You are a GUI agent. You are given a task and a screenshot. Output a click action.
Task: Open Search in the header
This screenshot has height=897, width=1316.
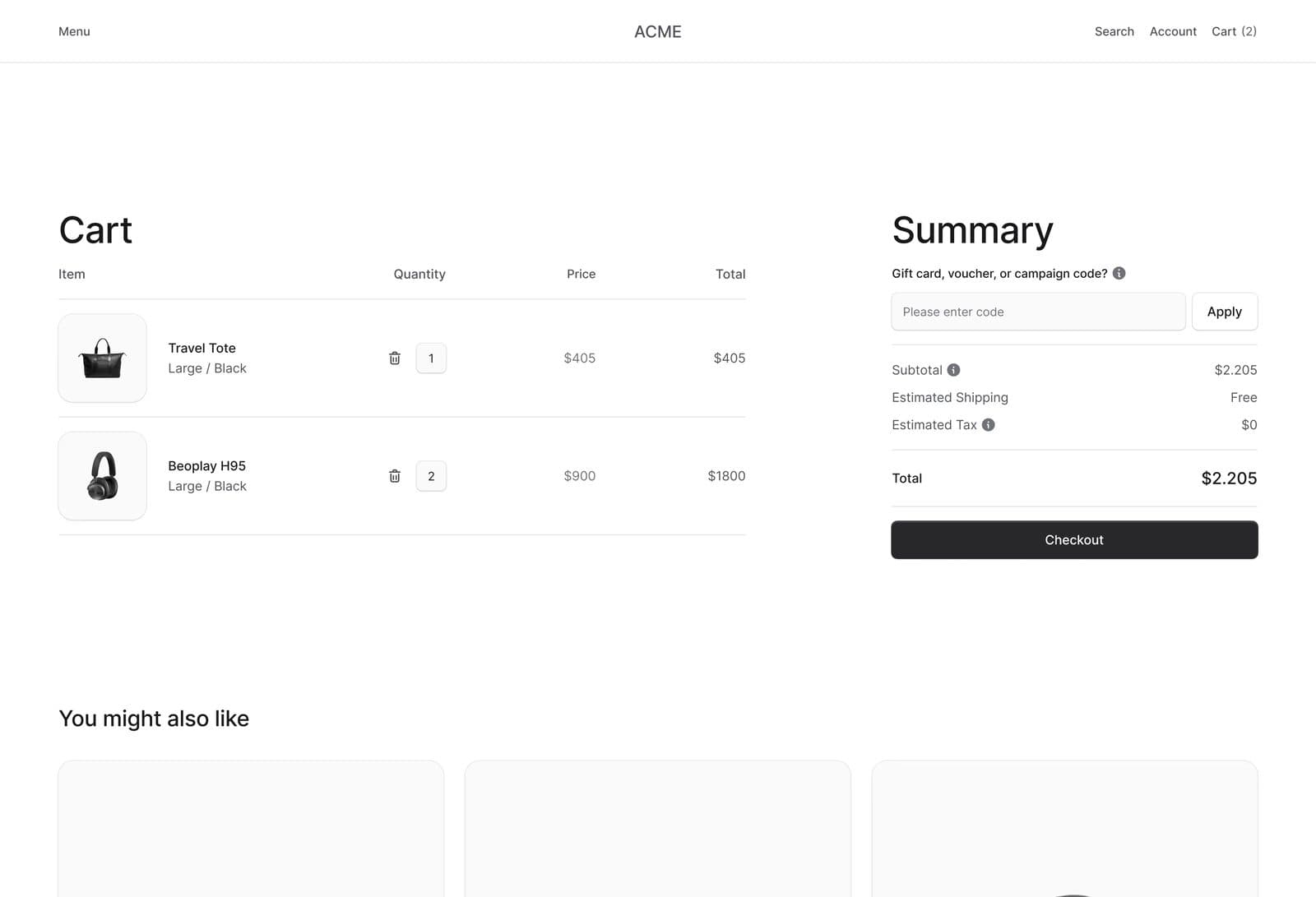(x=1114, y=31)
